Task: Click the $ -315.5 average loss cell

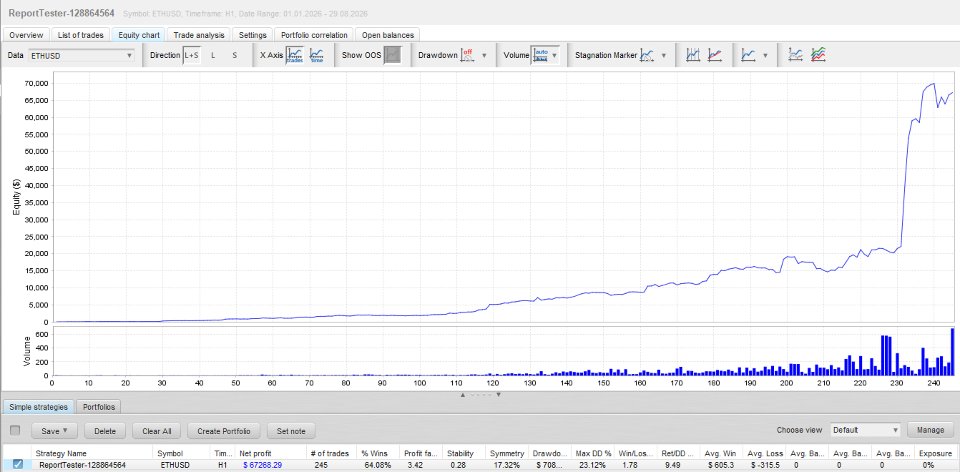Action: (765, 465)
